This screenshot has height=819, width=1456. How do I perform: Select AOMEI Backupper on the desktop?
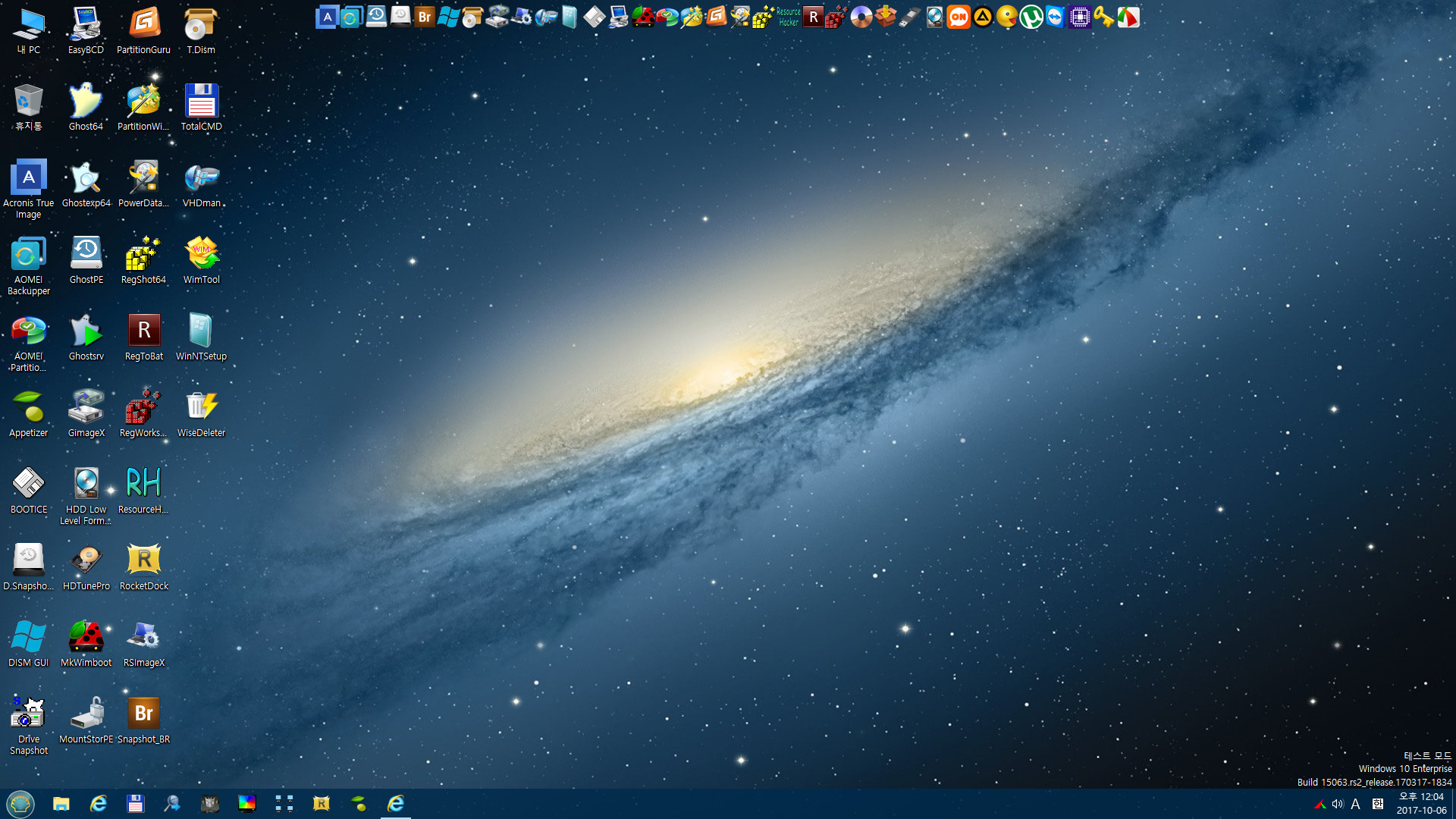point(29,266)
